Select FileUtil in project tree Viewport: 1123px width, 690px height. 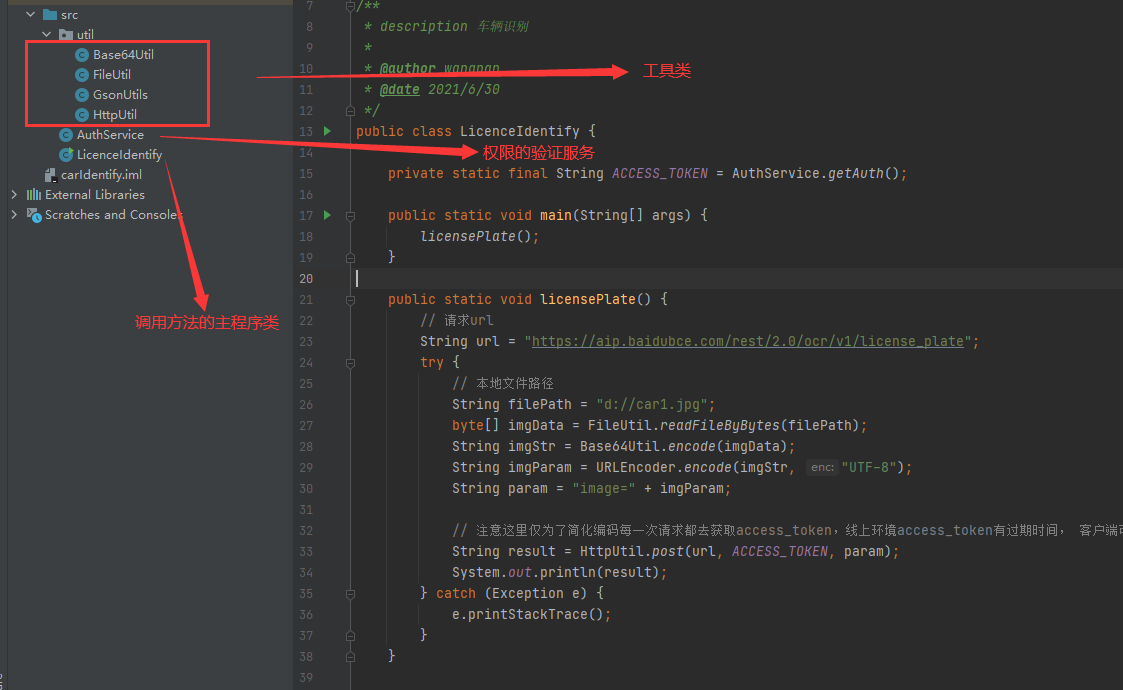click(112, 75)
